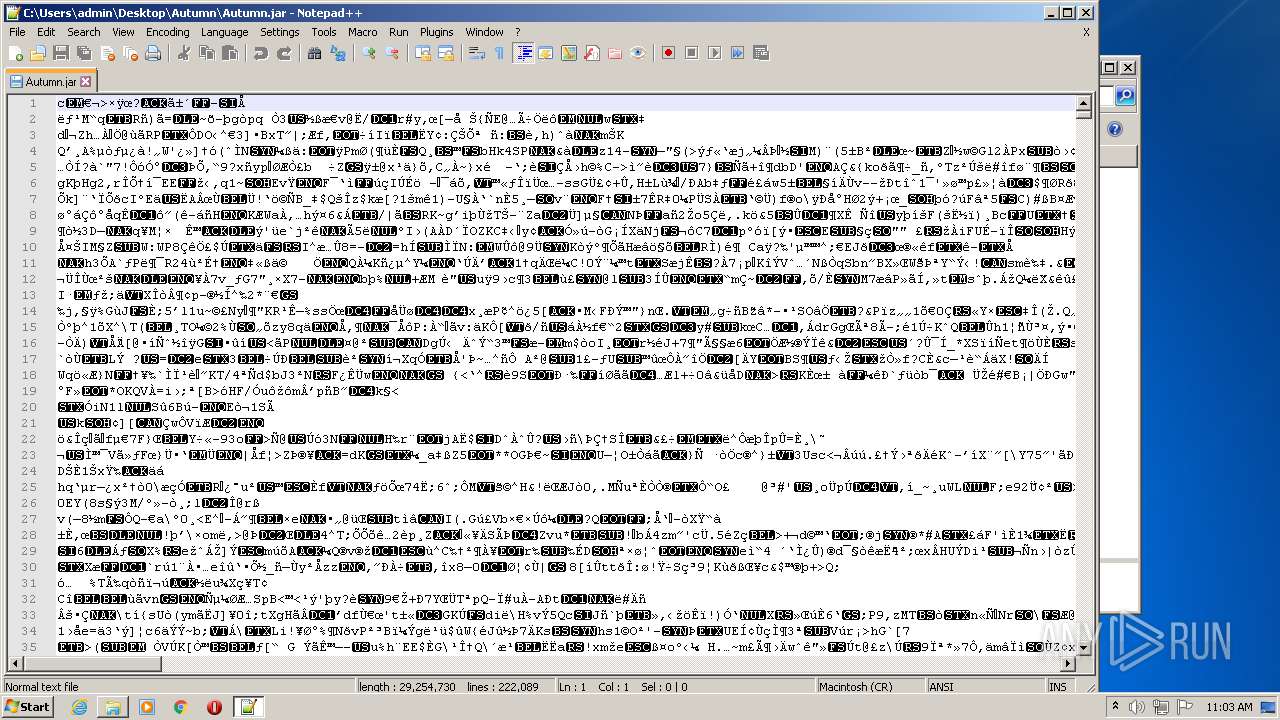Image resolution: width=1280 pixels, height=720 pixels.
Task: Open the Plugins menu
Action: (436, 32)
